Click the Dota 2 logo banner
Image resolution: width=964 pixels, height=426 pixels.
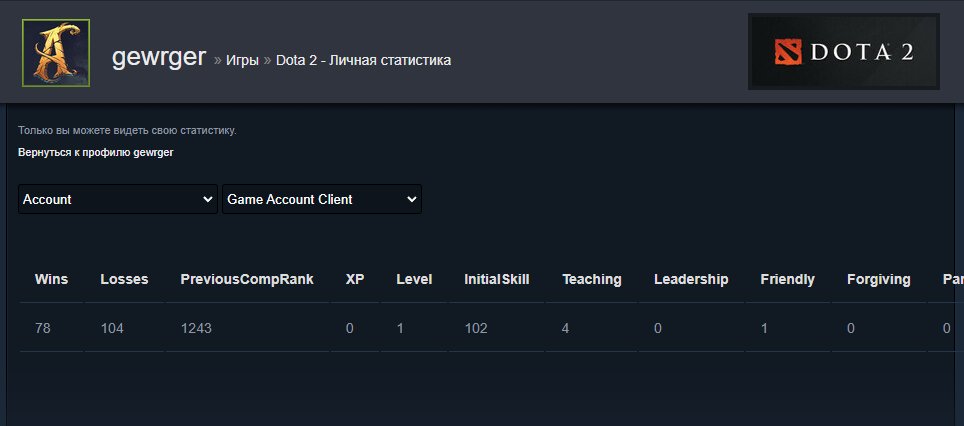click(x=844, y=52)
